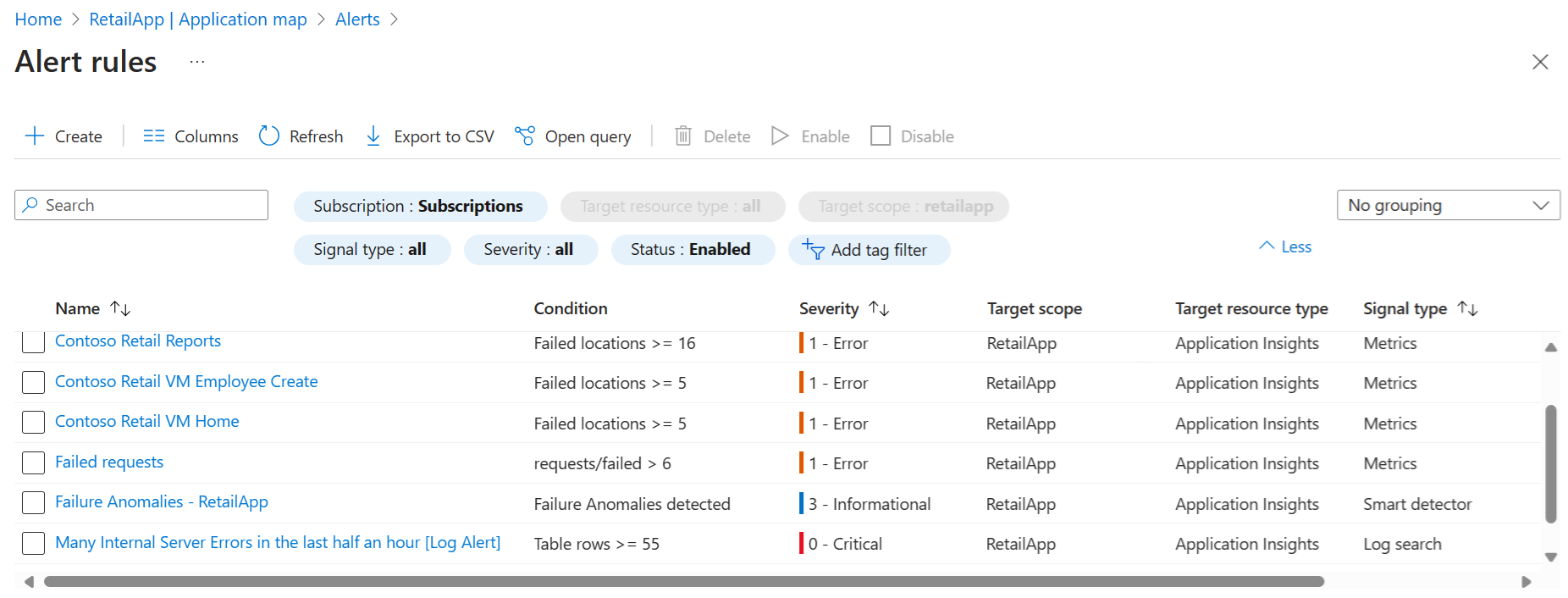Screen dimensions: 1568x598
Task: Click the Open query icon
Action: click(525, 136)
